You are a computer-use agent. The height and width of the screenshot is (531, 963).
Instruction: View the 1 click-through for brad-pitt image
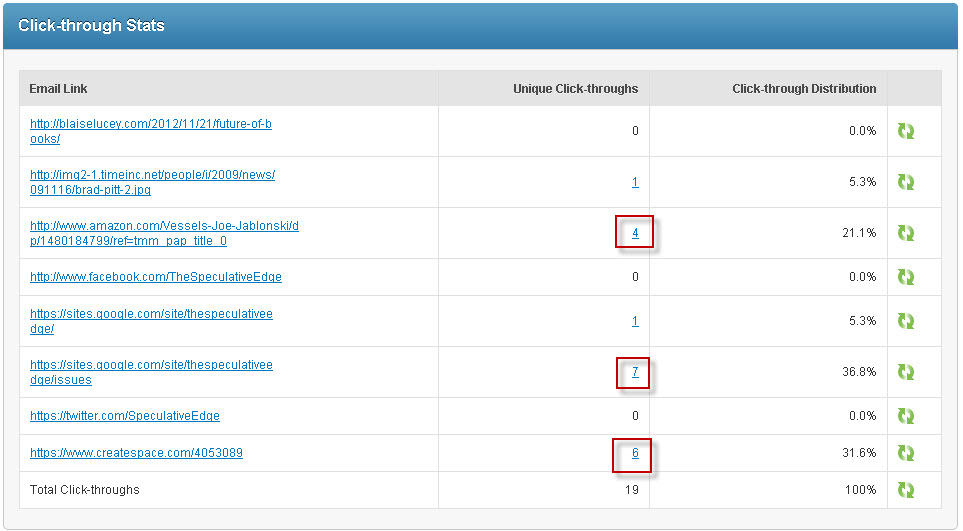tap(635, 182)
